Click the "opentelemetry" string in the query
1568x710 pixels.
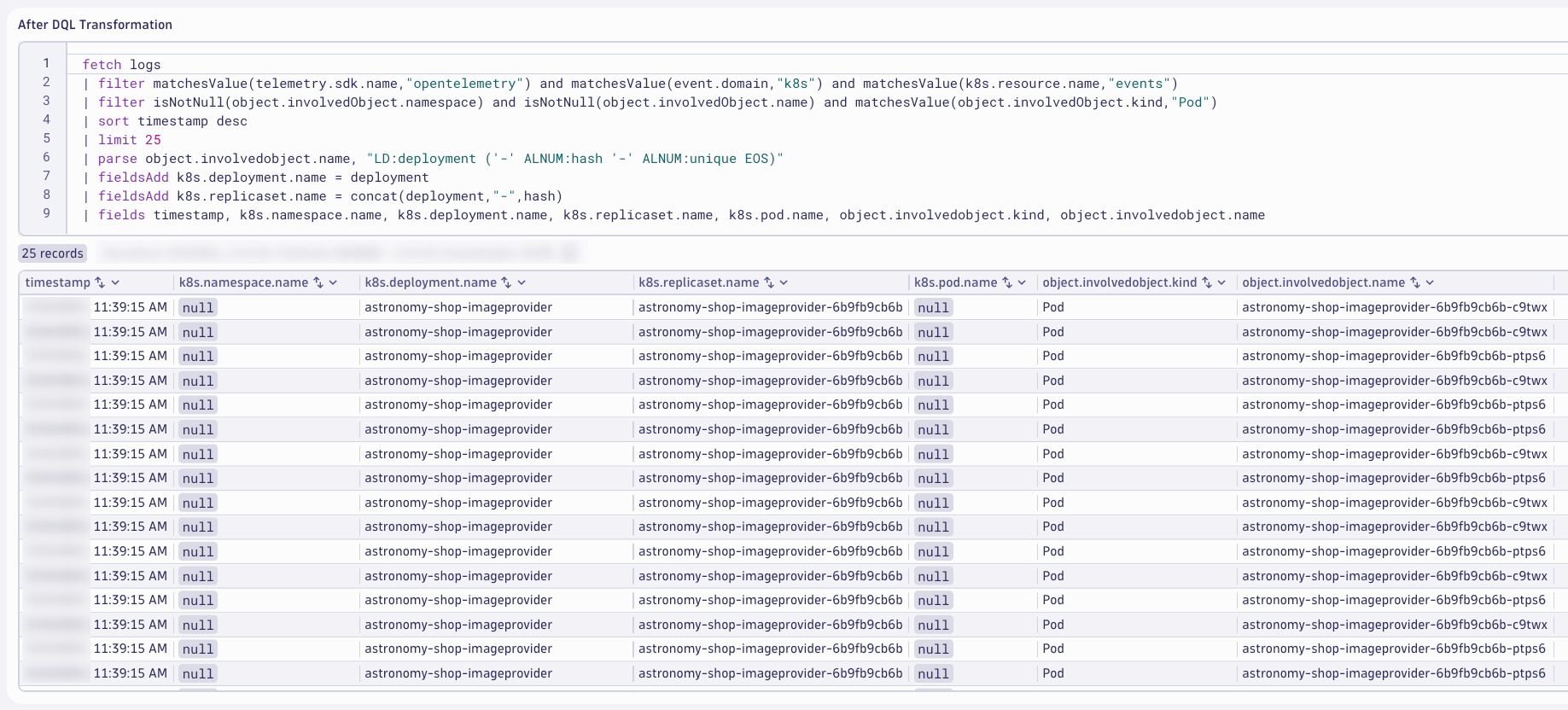click(x=464, y=84)
